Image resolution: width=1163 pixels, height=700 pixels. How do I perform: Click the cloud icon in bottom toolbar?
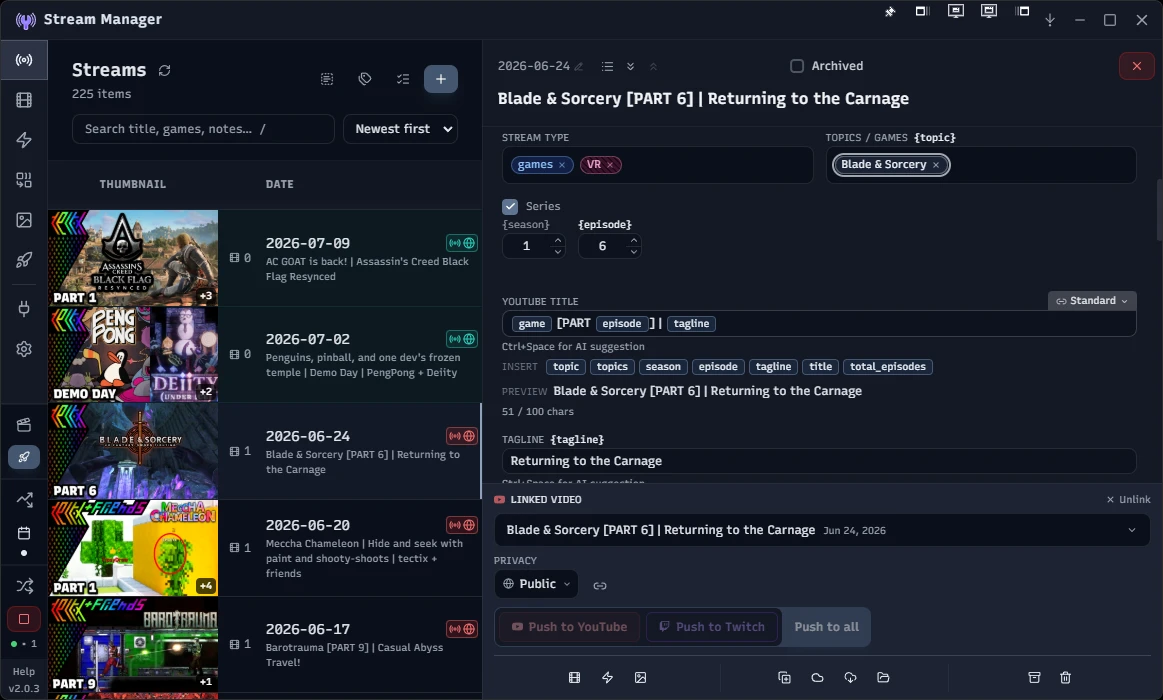817,678
